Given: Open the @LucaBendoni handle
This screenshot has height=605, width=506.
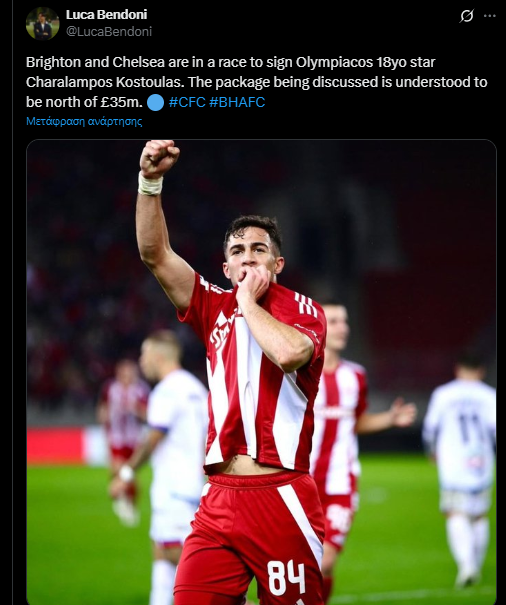Looking at the screenshot, I should (x=109, y=31).
